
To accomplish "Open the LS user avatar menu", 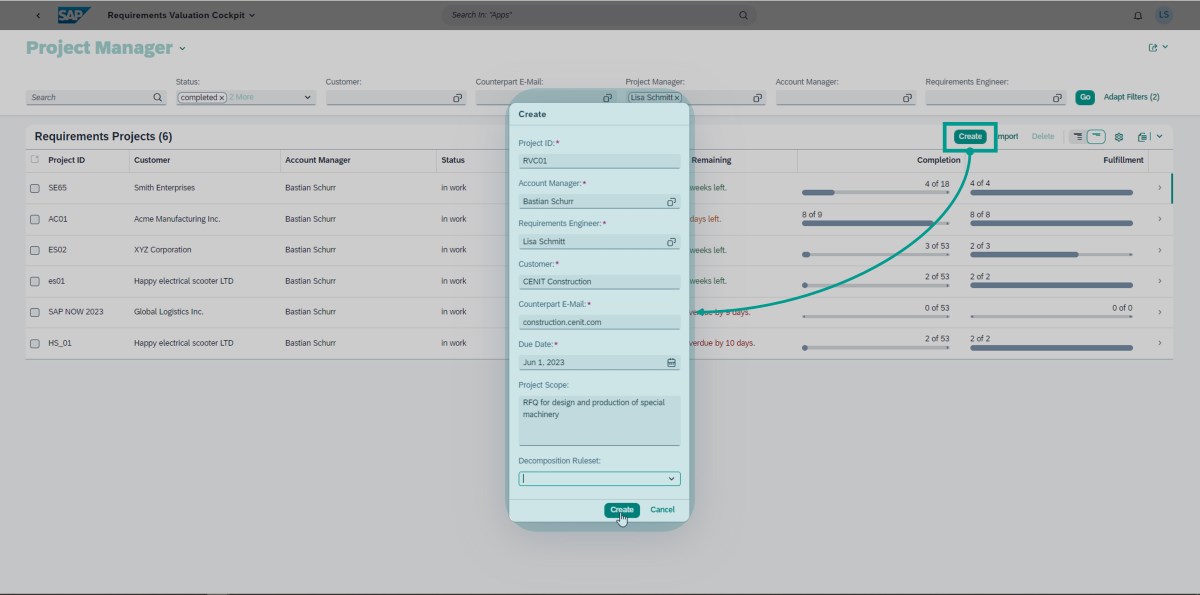I will [1163, 15].
